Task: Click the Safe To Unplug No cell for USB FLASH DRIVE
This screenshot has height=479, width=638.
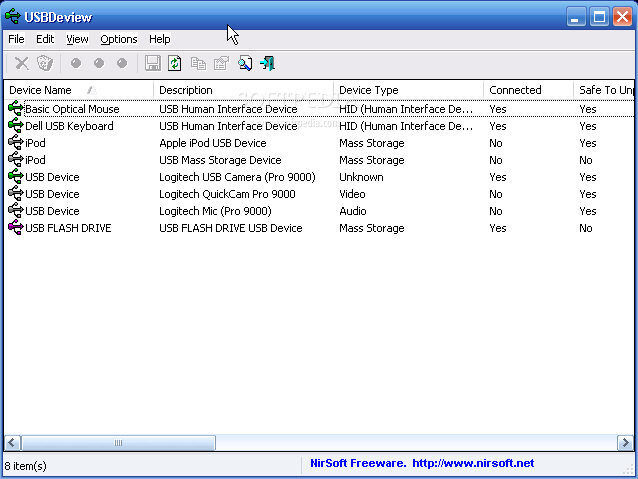Action: (x=586, y=228)
